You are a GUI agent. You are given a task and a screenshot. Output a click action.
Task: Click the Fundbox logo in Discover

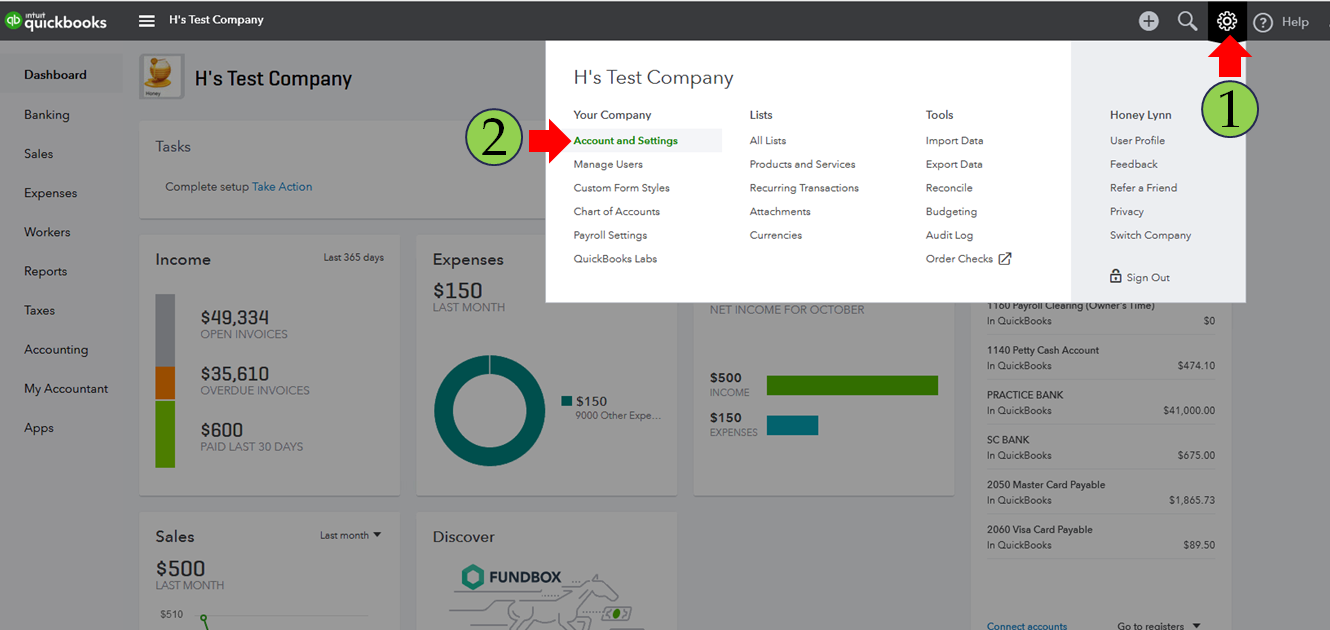512,577
